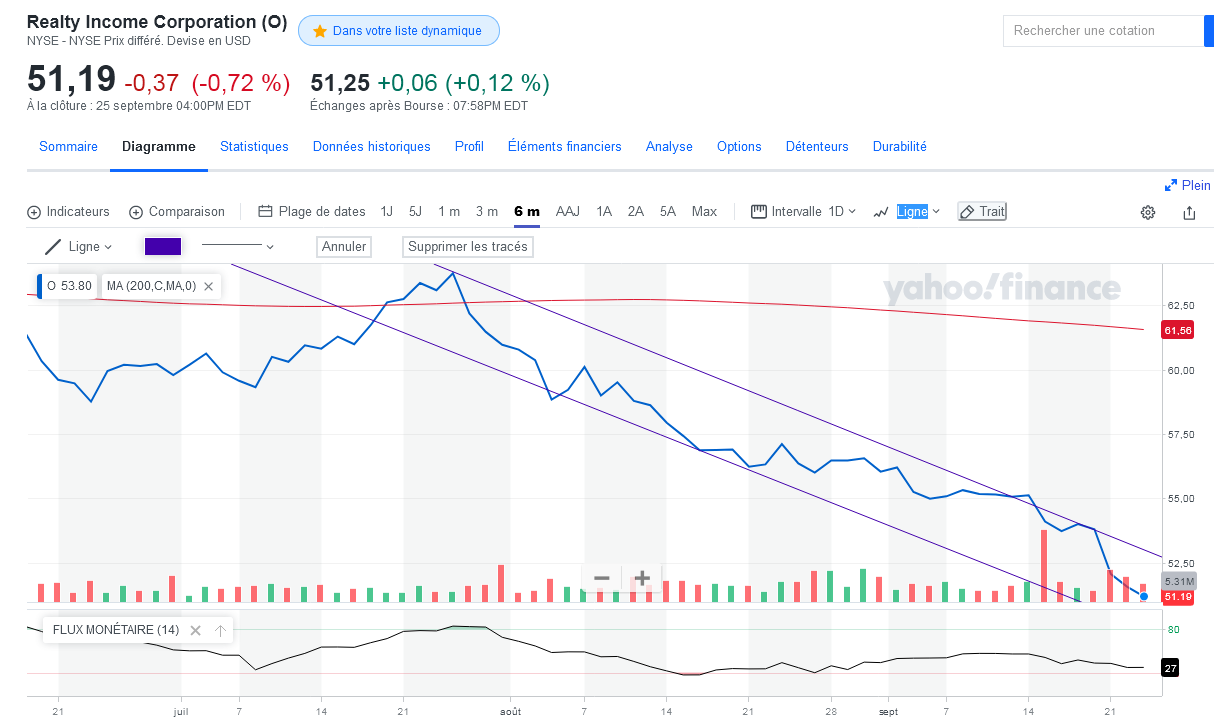This screenshot has width=1214, height=723.
Task: Open Intervalle 1D dropdown
Action: coord(804,212)
